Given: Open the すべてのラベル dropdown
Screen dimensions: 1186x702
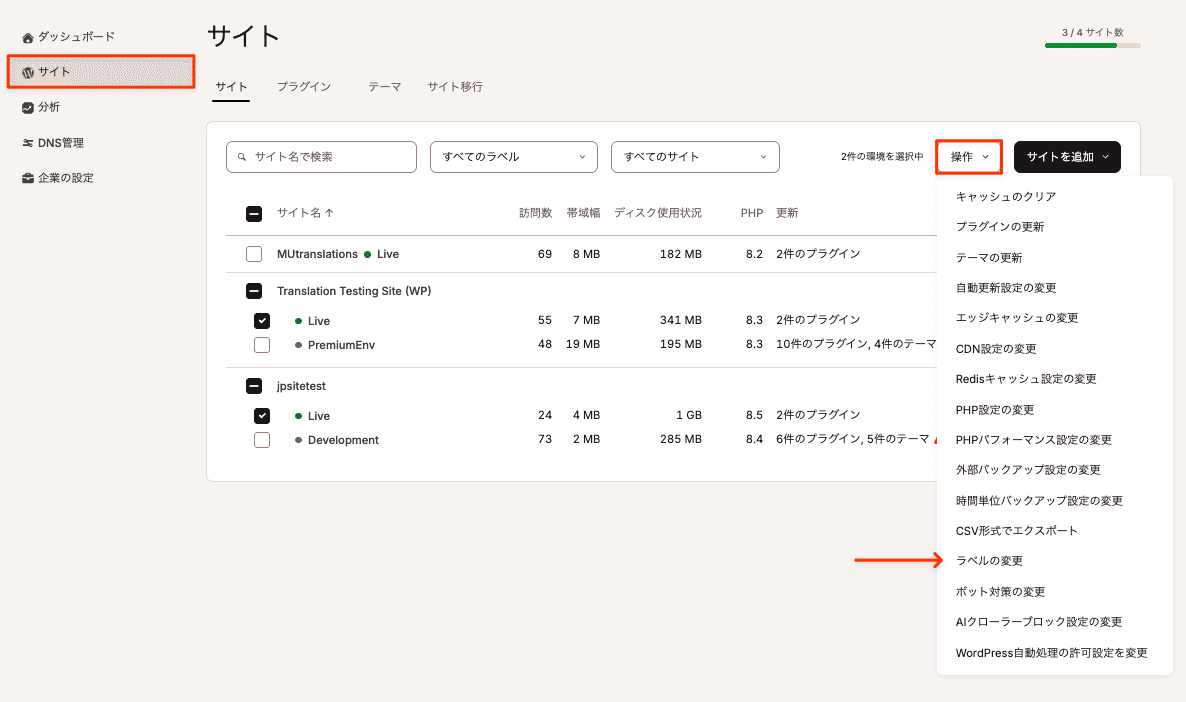Looking at the screenshot, I should pos(514,157).
